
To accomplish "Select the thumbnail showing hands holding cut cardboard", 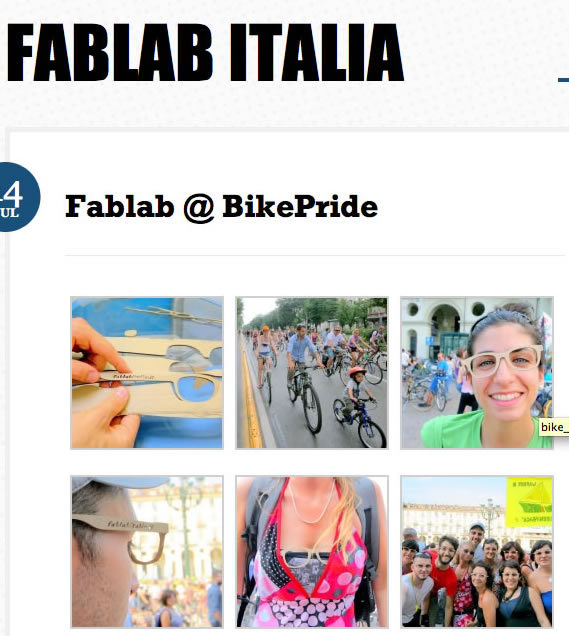I will [x=147, y=373].
